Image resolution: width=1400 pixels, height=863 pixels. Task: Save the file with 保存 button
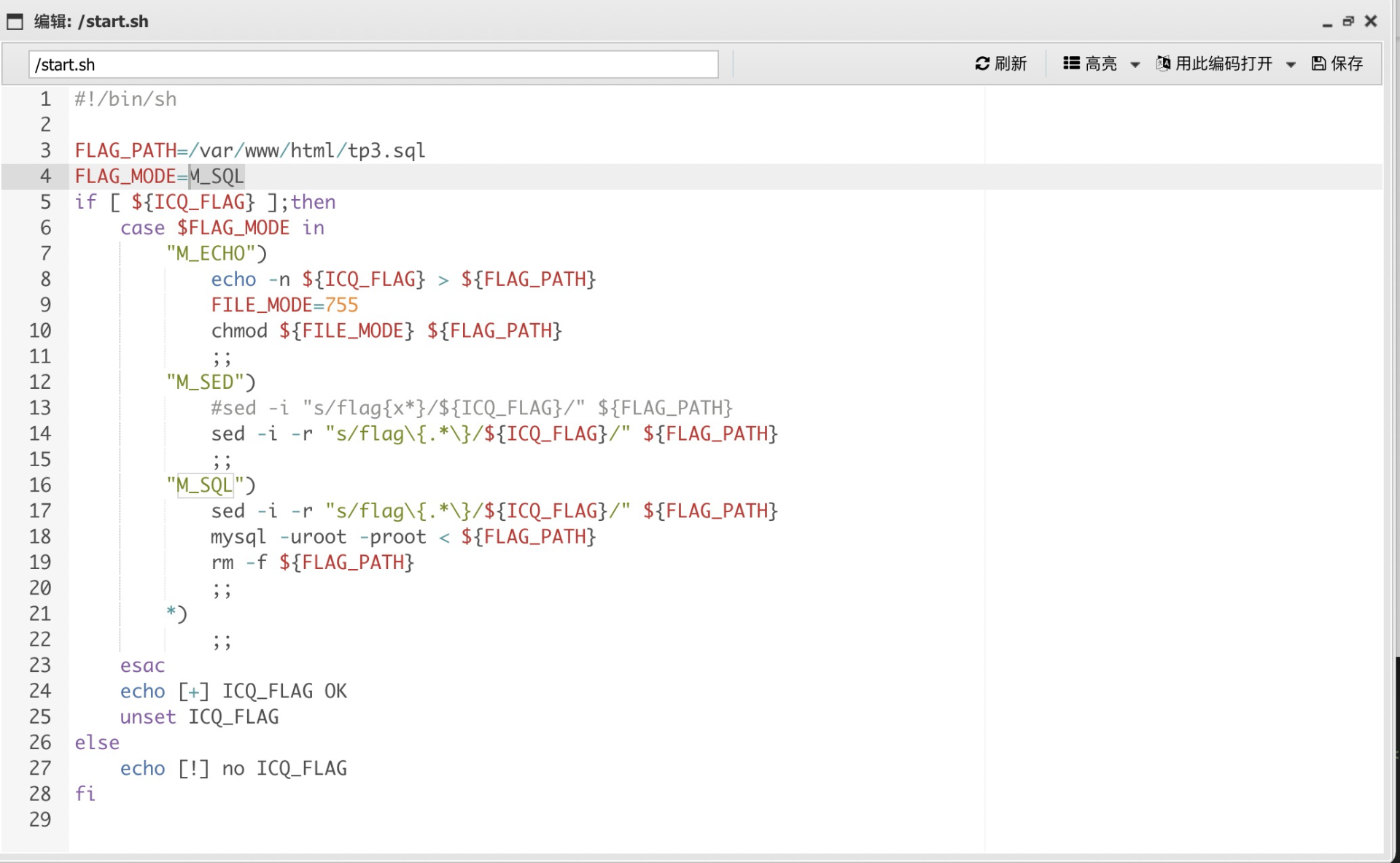coord(1337,64)
